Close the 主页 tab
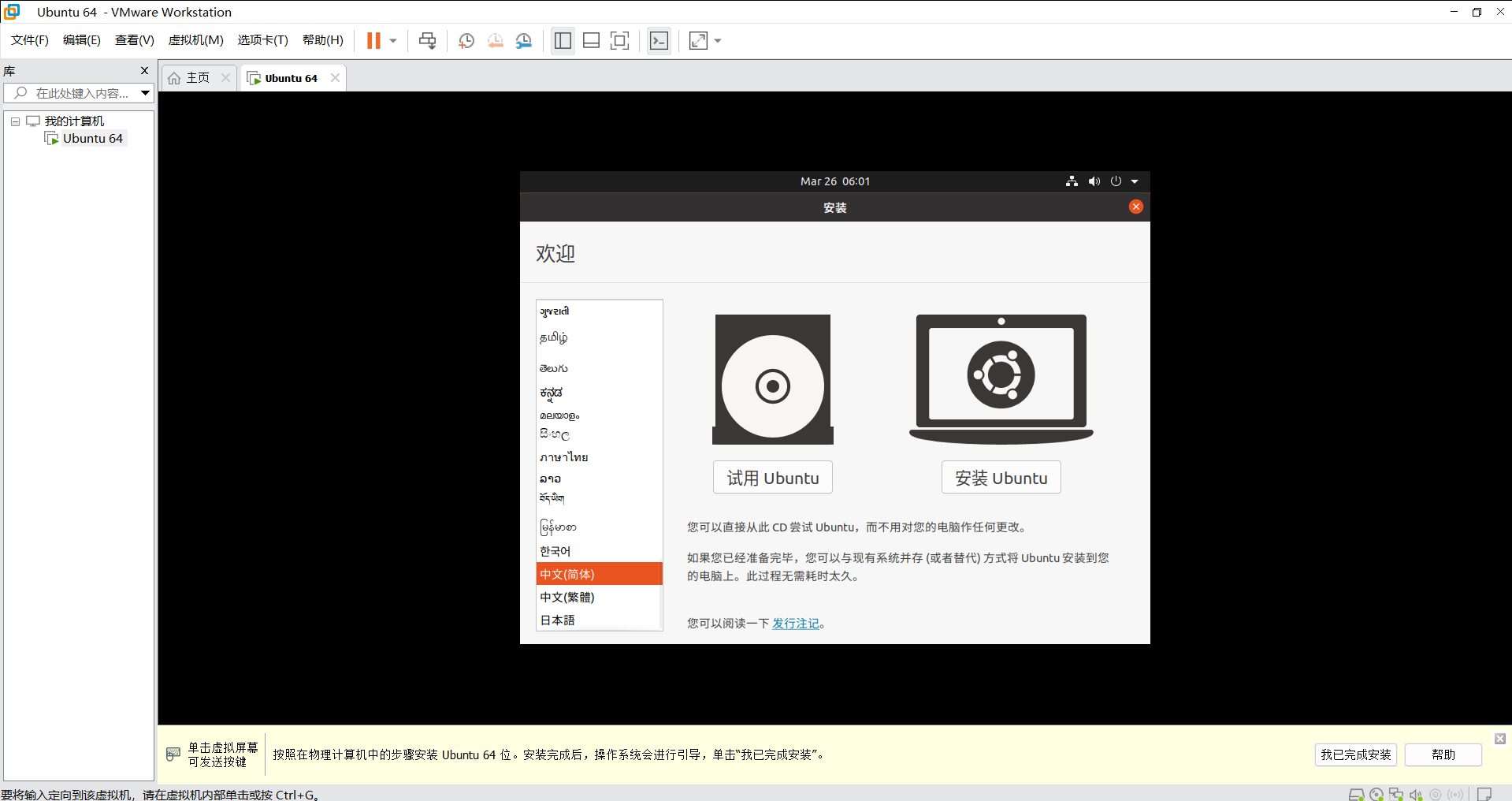Screen dimensions: 1512x801 pos(226,77)
